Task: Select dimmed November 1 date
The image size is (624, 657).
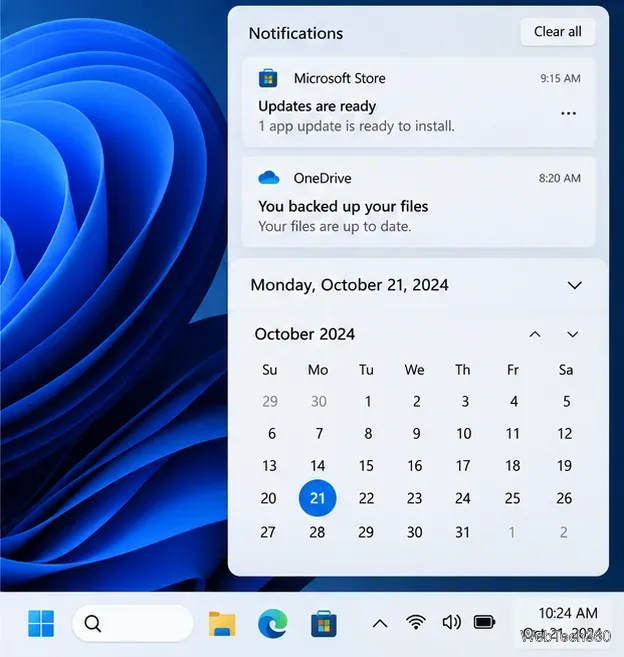Action: coord(512,532)
